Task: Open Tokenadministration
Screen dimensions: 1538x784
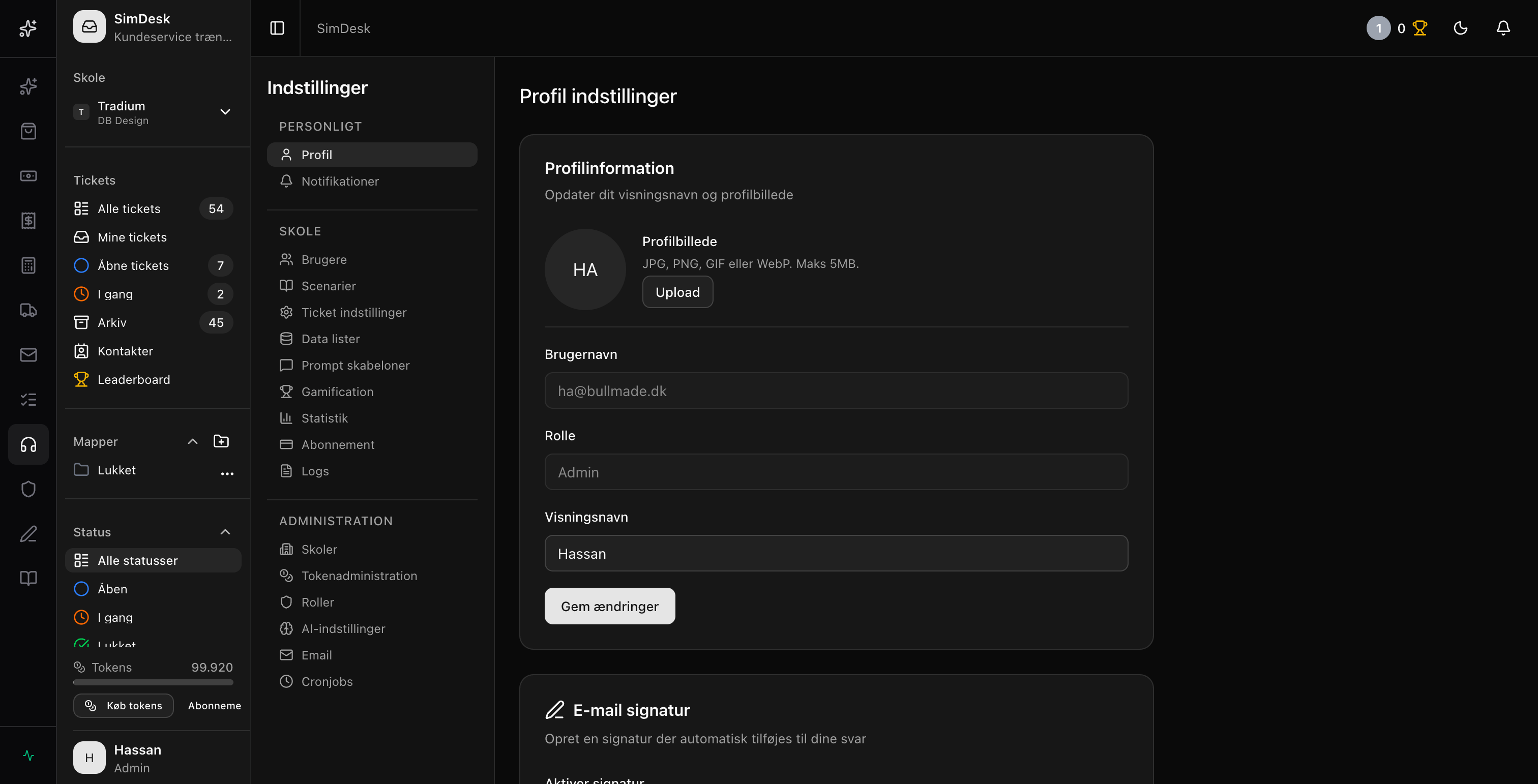Action: [x=372, y=576]
